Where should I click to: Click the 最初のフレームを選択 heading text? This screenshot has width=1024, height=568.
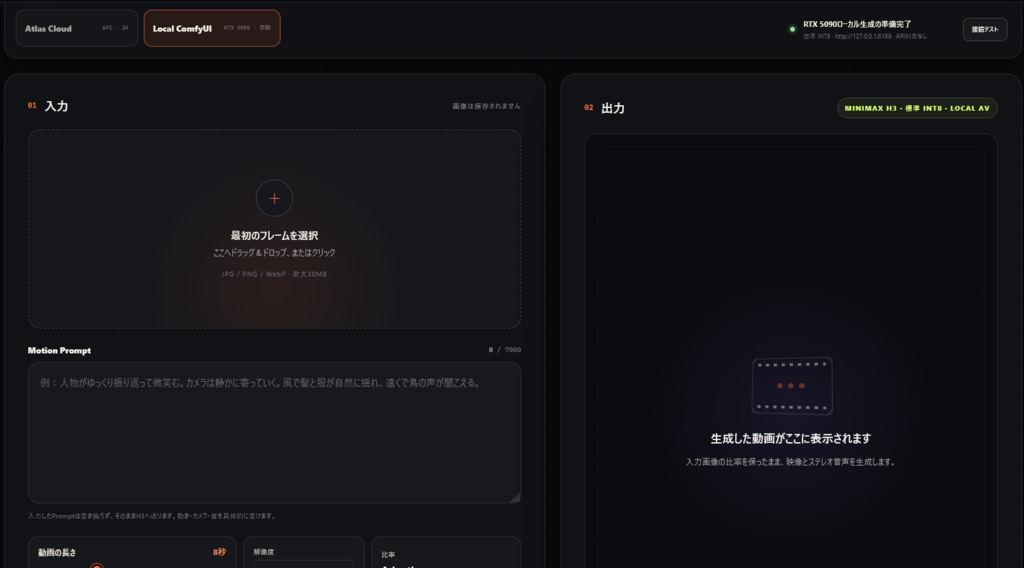[x=274, y=236]
